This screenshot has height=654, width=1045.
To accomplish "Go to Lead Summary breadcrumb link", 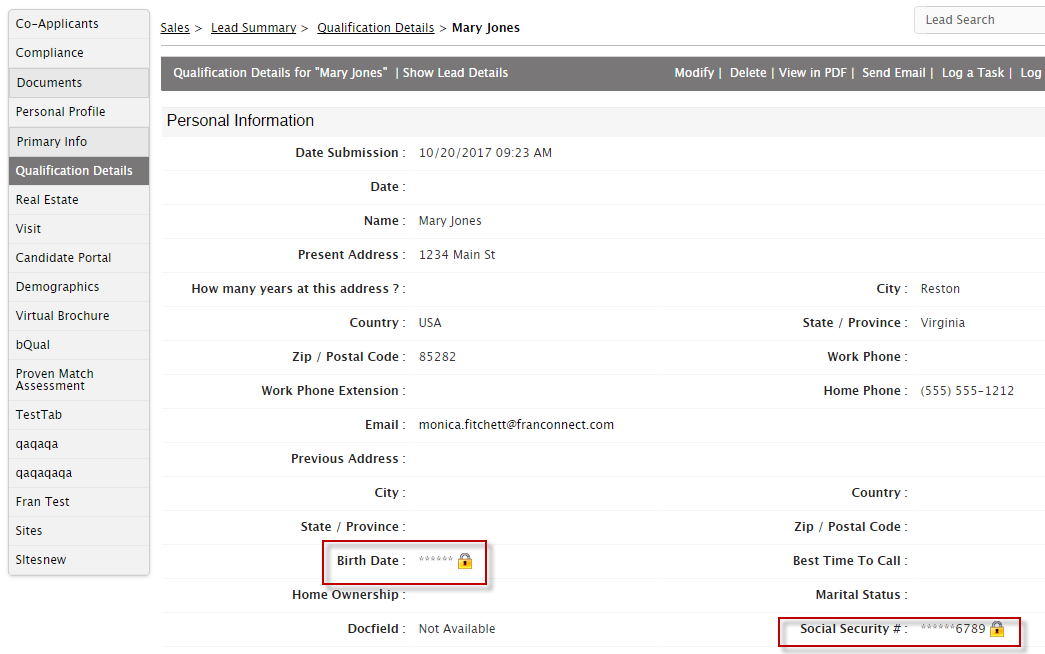I will 253,28.
